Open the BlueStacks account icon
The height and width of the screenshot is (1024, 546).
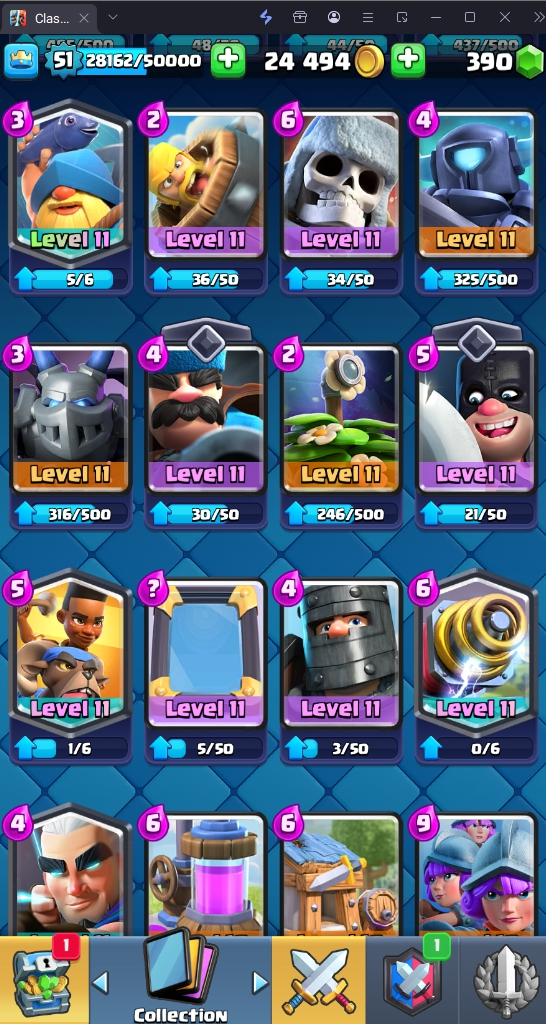pos(334,18)
